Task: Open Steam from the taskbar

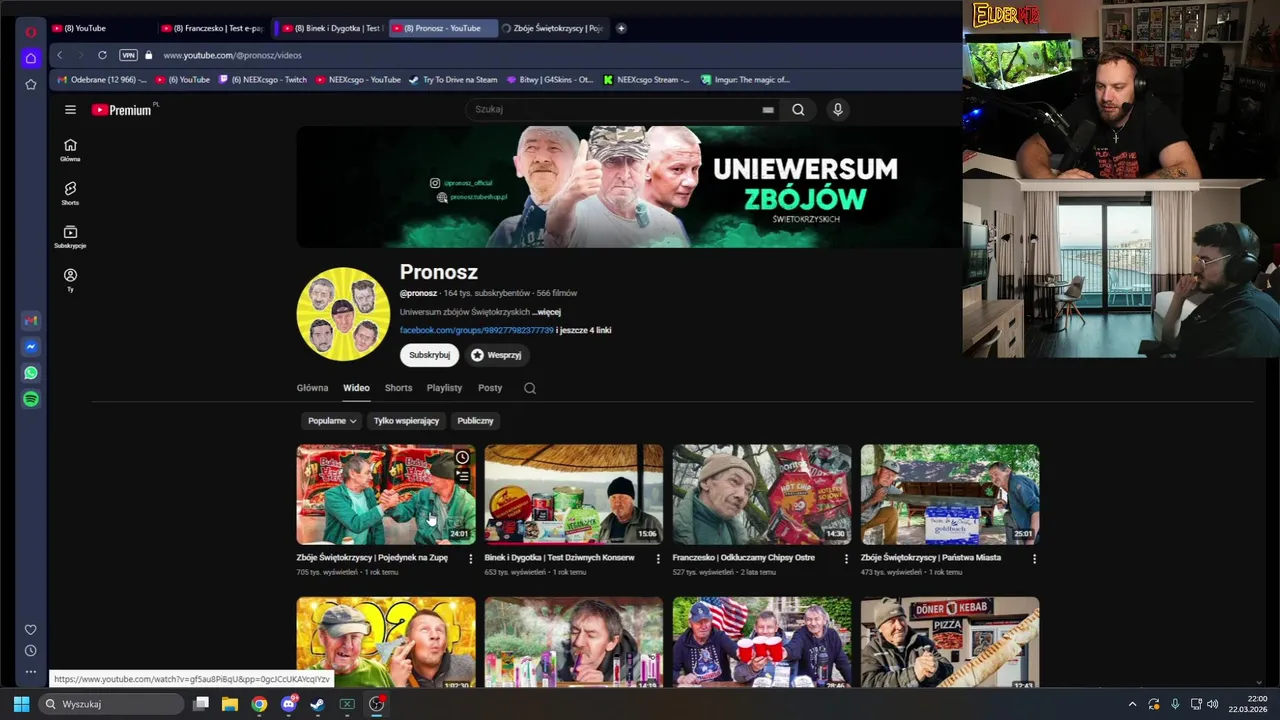Action: tap(317, 704)
